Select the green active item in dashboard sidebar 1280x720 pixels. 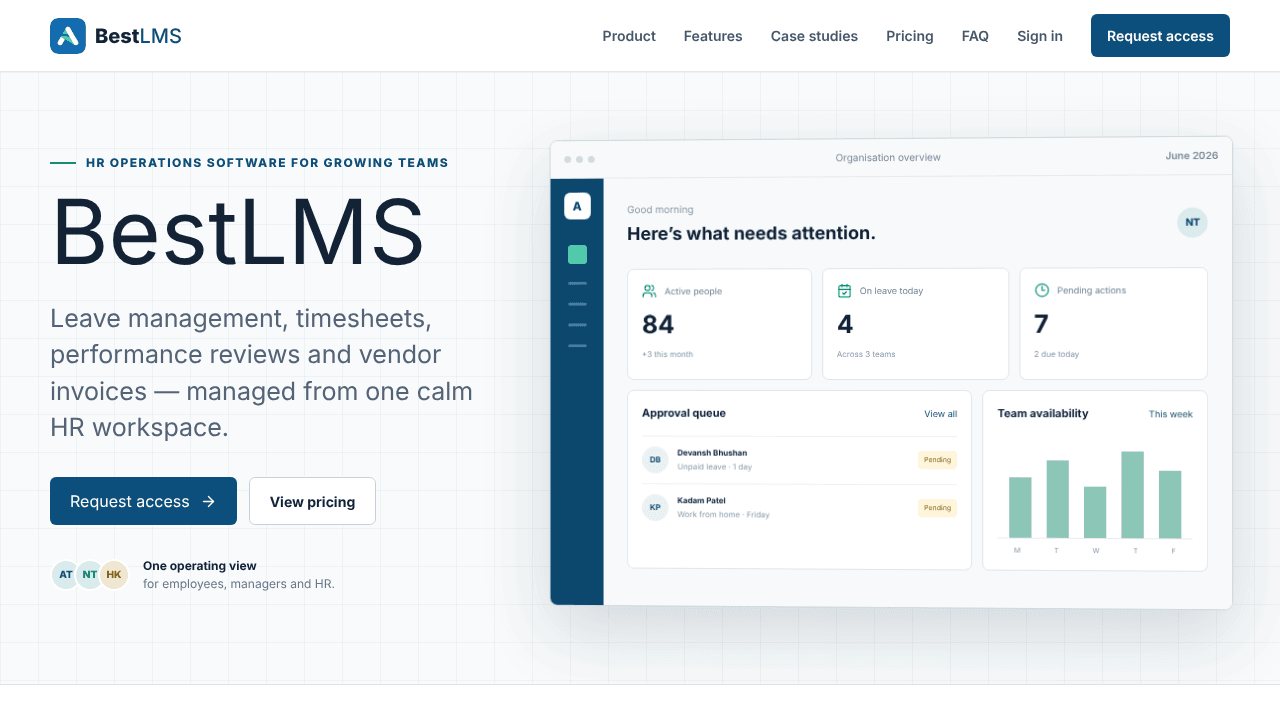click(x=577, y=255)
